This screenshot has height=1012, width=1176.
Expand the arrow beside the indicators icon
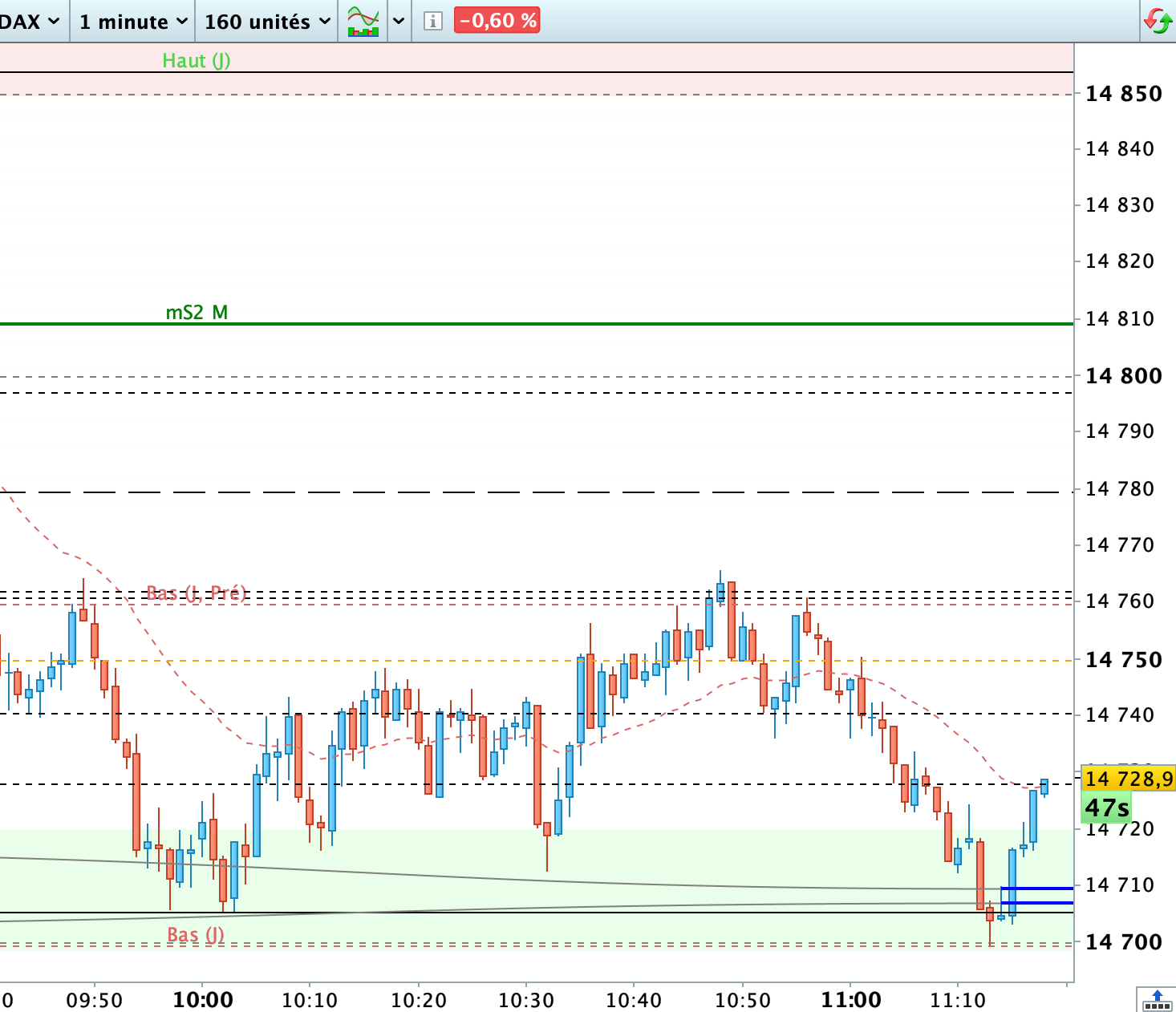[x=399, y=21]
